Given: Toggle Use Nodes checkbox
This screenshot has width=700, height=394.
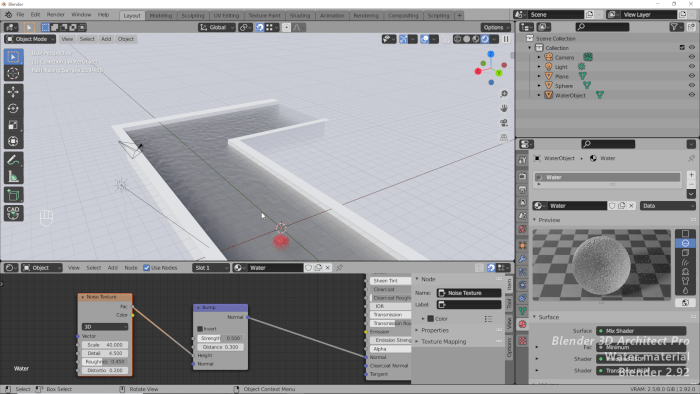Looking at the screenshot, I should [146, 268].
